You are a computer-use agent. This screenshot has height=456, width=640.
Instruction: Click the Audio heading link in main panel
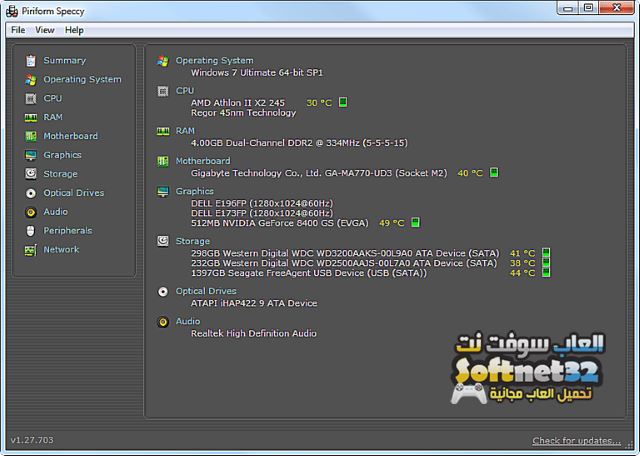click(x=188, y=321)
